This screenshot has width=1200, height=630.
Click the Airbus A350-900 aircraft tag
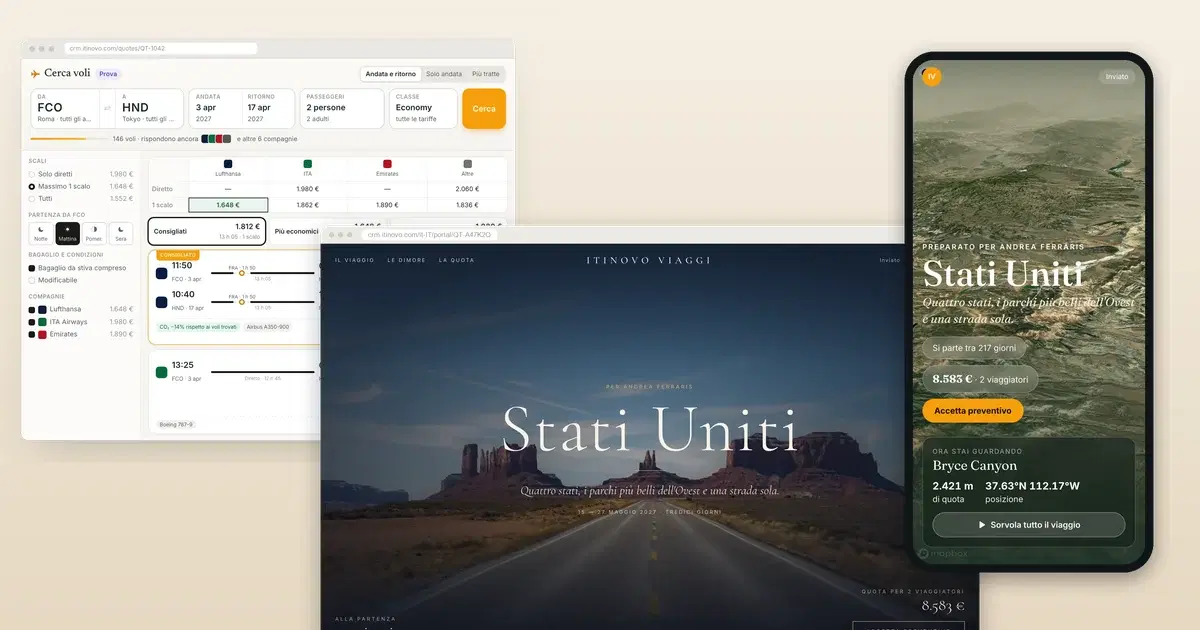pyautogui.click(x=267, y=327)
